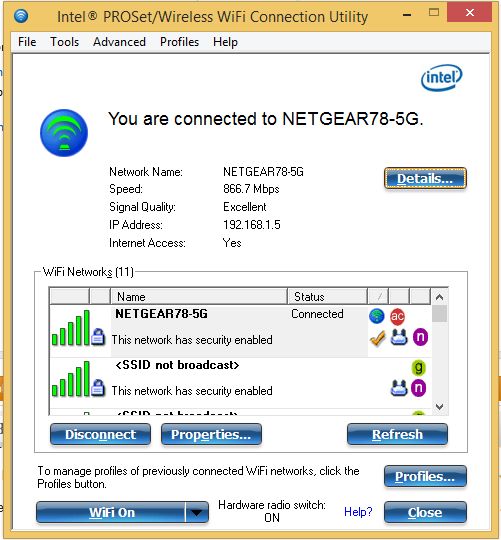Click signal strength bars for NETGEAR78-5G
Screen dimensions: 501x540
pos(71,328)
